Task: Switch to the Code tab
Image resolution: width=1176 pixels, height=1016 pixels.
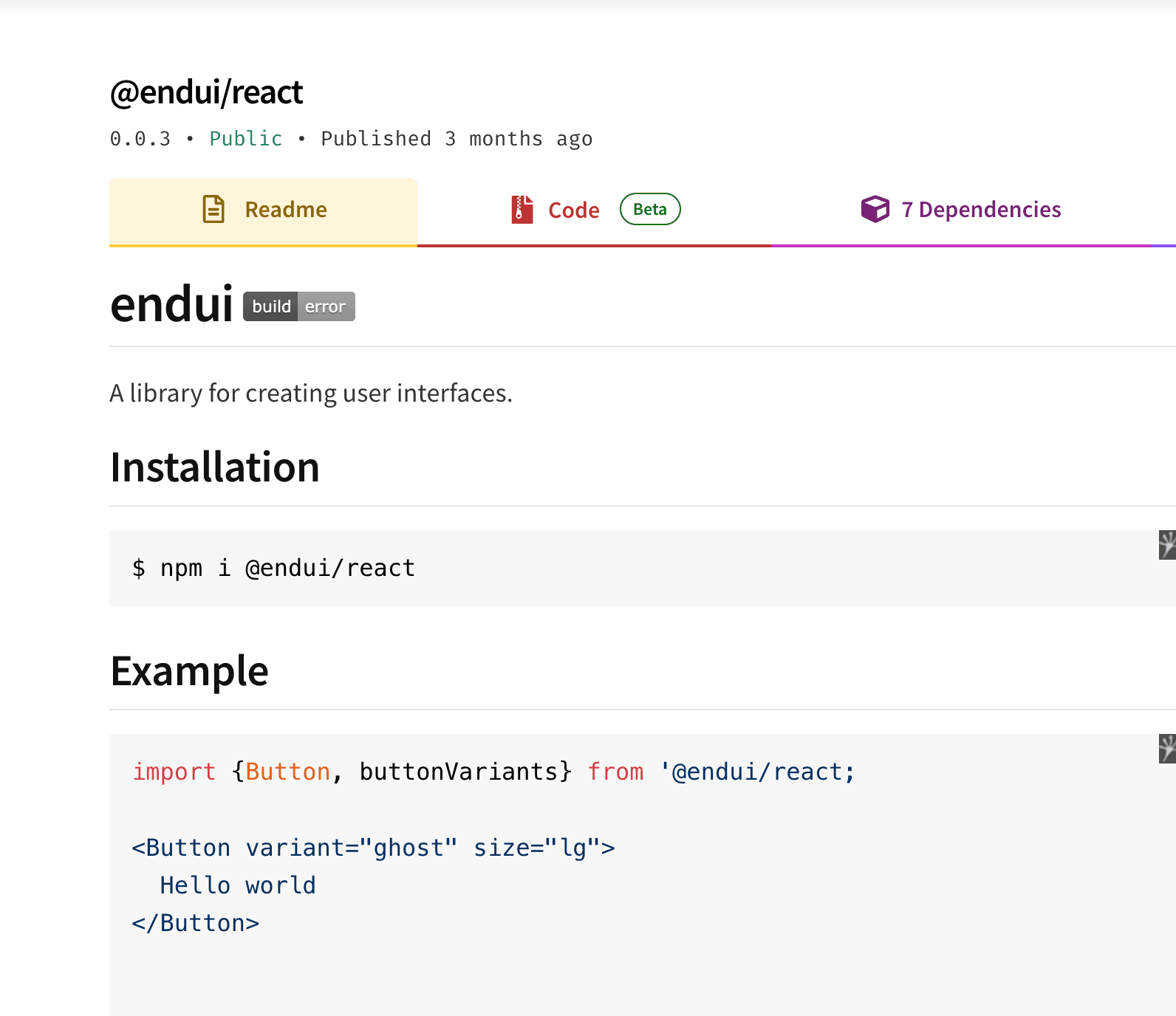Action: click(594, 211)
